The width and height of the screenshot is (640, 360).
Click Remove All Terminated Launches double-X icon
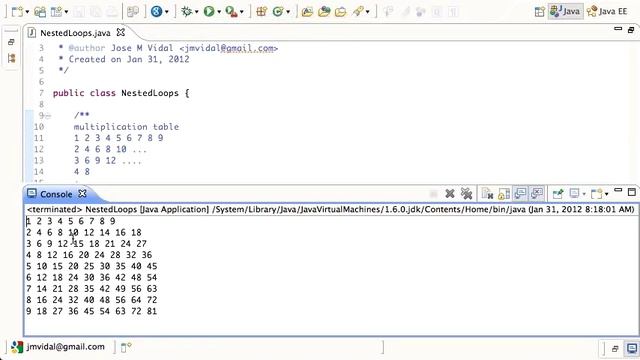click(466, 193)
